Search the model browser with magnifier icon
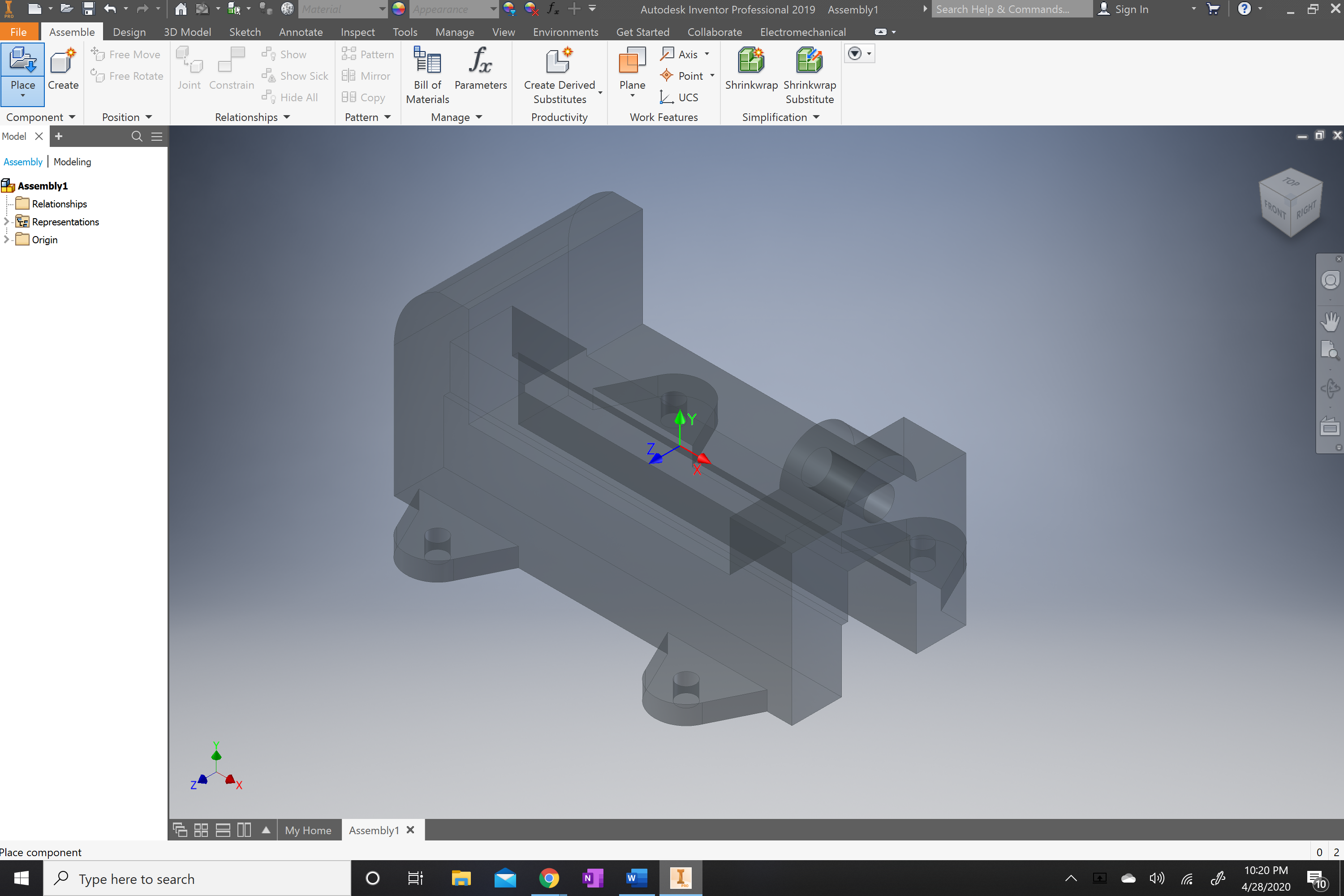This screenshot has width=1344, height=896. pyautogui.click(x=137, y=136)
